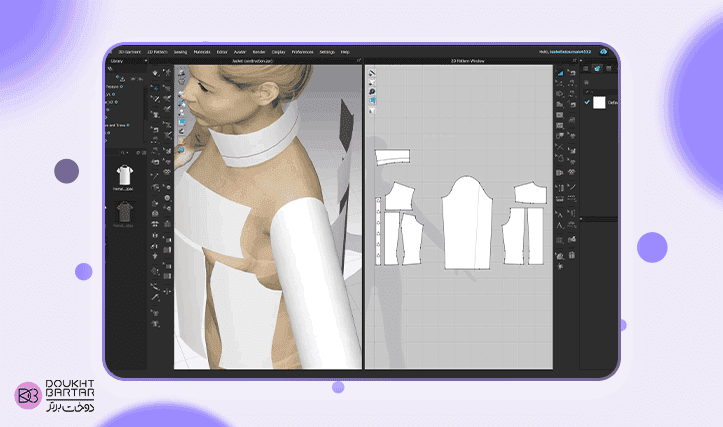Select the letter A annotation tool in 2D toolbar

point(559,225)
